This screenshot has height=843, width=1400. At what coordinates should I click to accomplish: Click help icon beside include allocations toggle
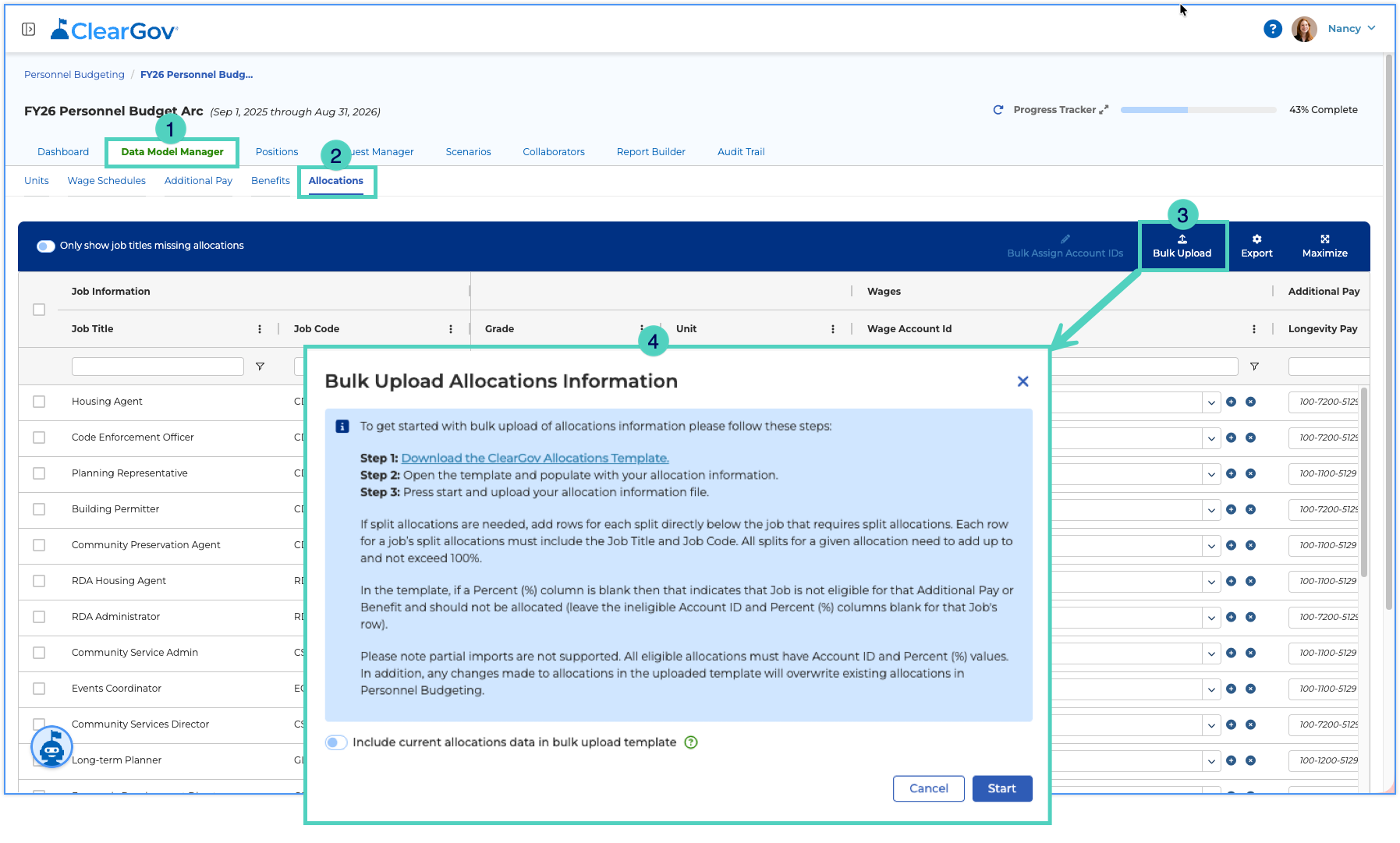tap(690, 742)
